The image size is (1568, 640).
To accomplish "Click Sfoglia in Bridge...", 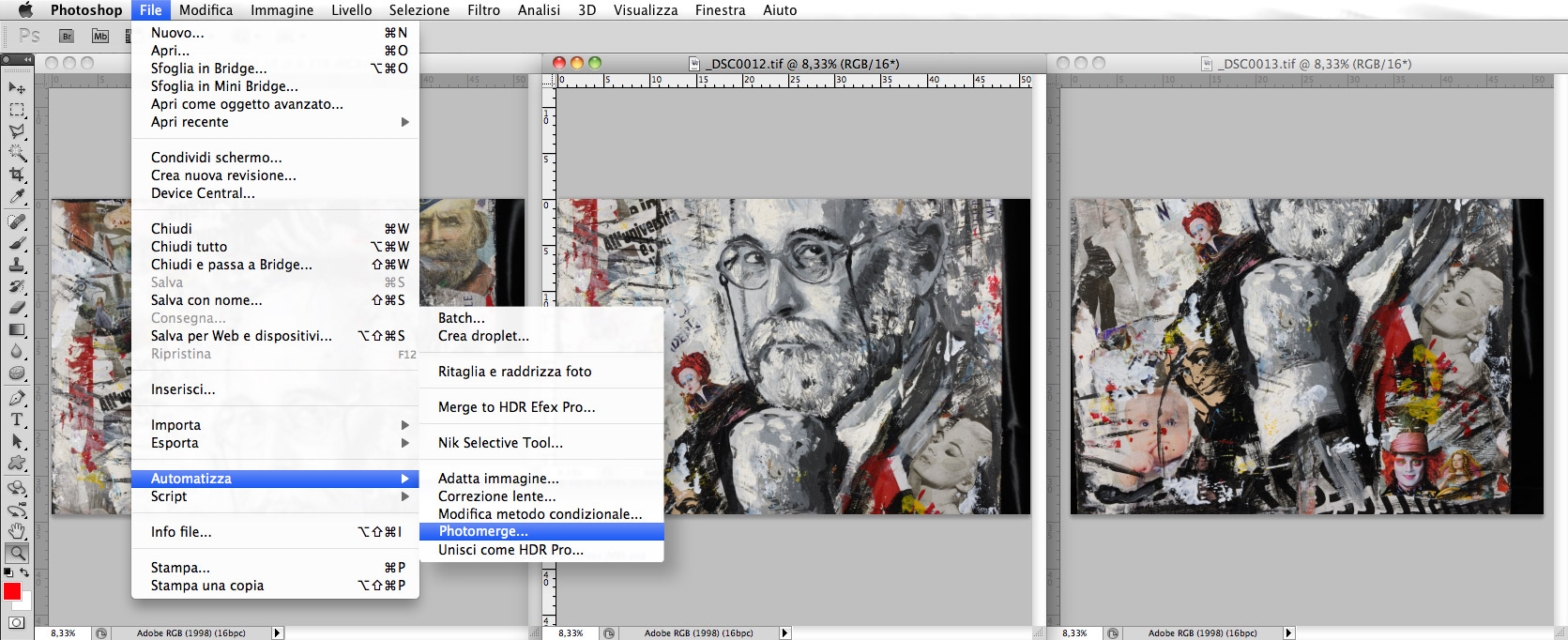I will [x=275, y=69].
